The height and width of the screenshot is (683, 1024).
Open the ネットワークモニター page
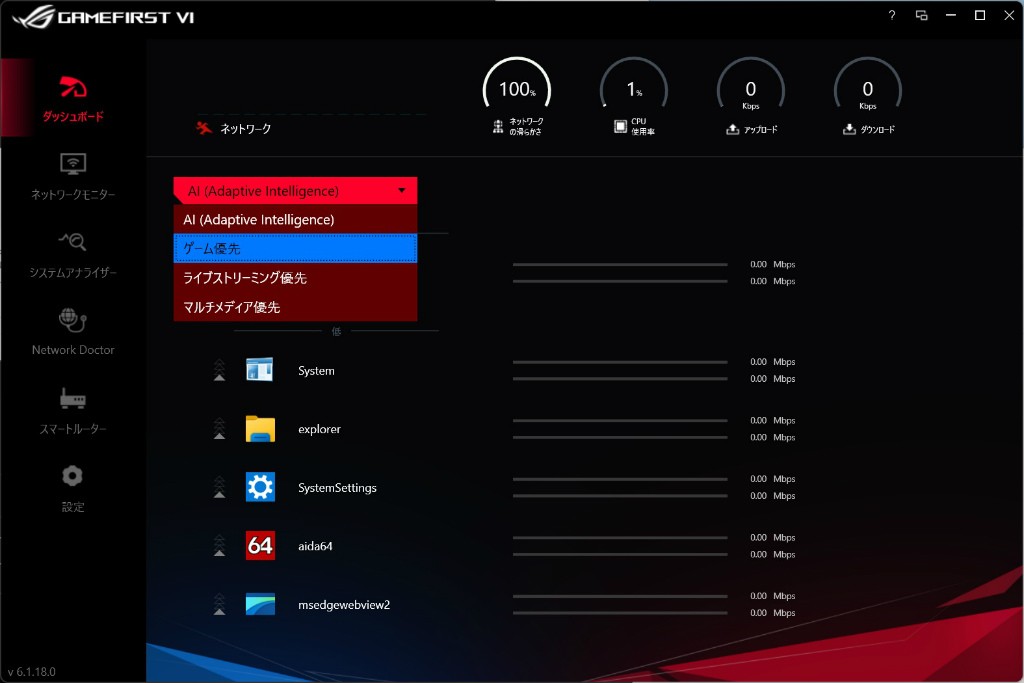(x=72, y=176)
